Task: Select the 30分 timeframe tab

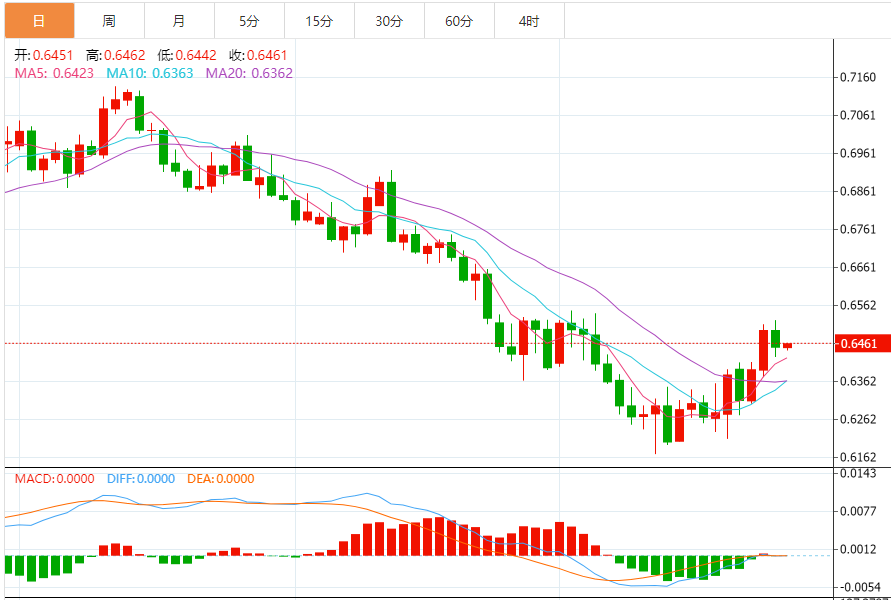Action: (389, 21)
